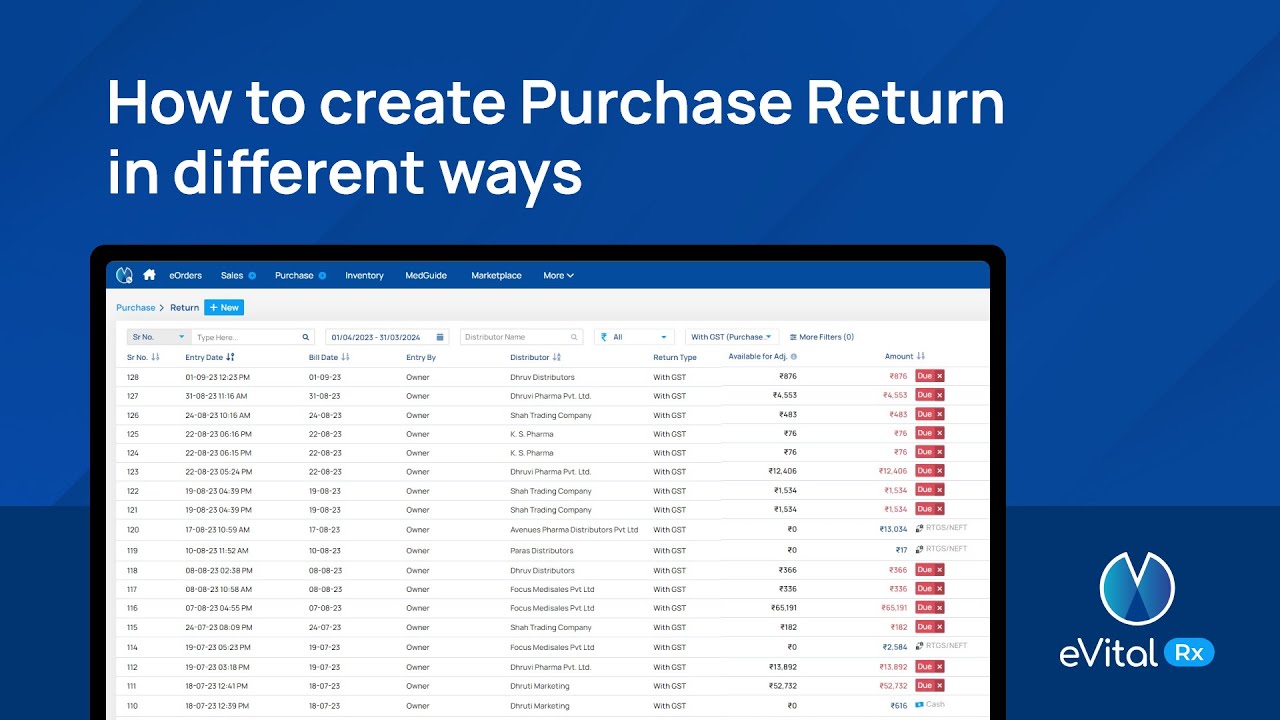
Task: Click RTGS/NEFT payment icon on row 120
Action: click(x=919, y=528)
